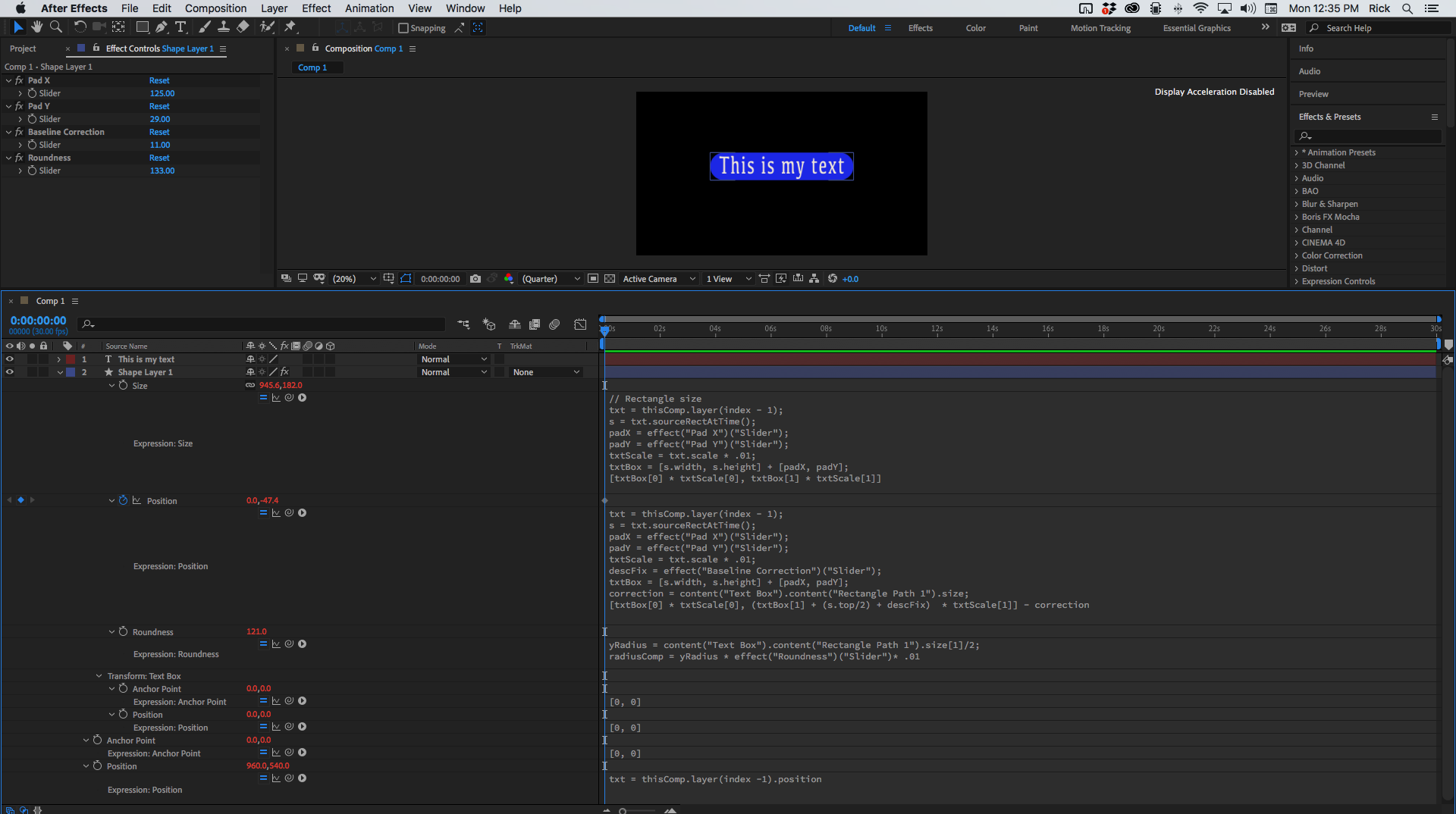This screenshot has height=814, width=1456.
Task: Switch to the Motion Tracking workspace
Action: pos(1100,28)
